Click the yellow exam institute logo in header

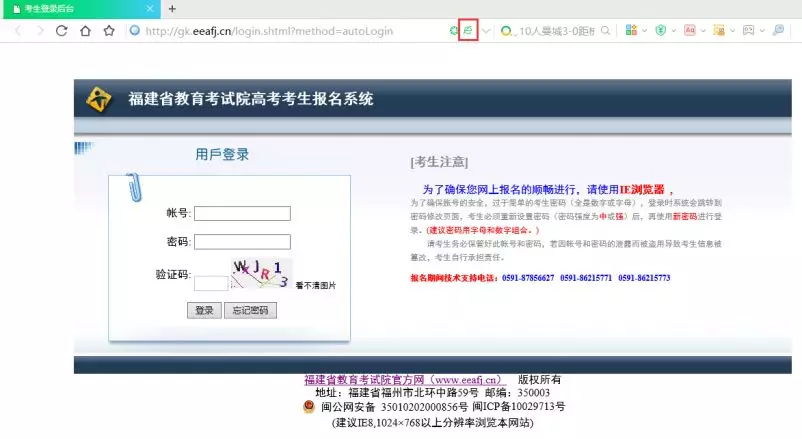(99, 98)
